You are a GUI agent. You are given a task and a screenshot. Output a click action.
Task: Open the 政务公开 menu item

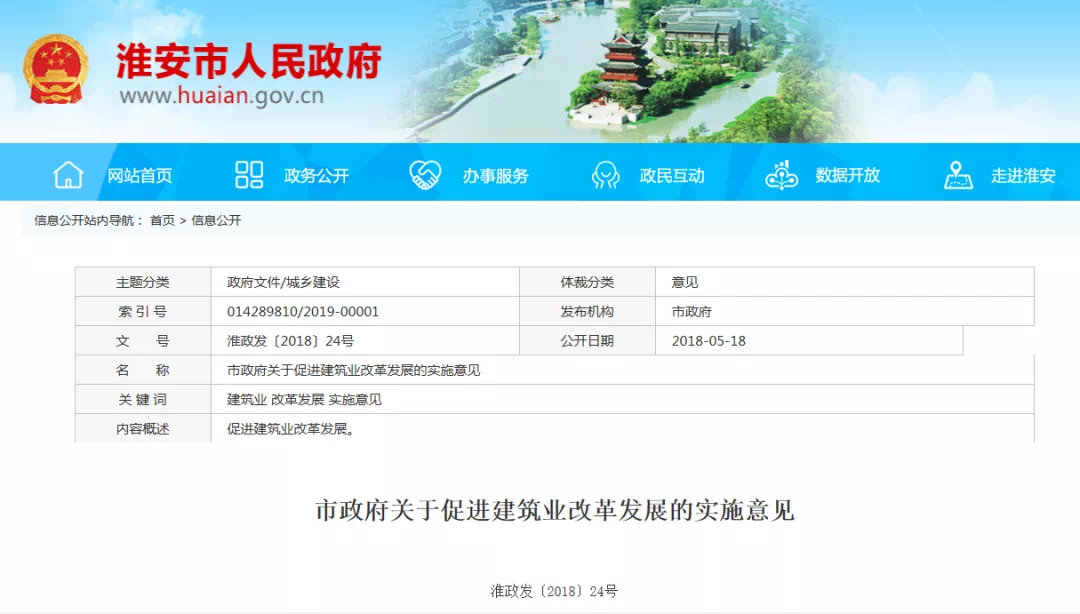317,176
